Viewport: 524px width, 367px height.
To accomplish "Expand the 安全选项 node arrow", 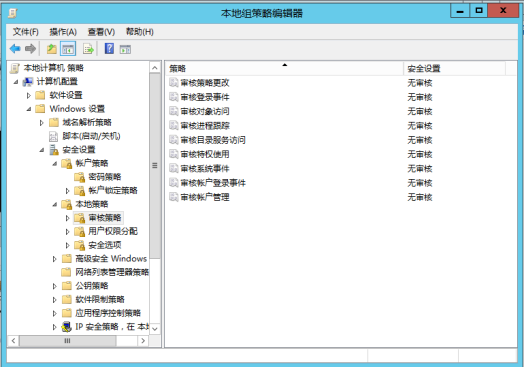I will point(68,245).
